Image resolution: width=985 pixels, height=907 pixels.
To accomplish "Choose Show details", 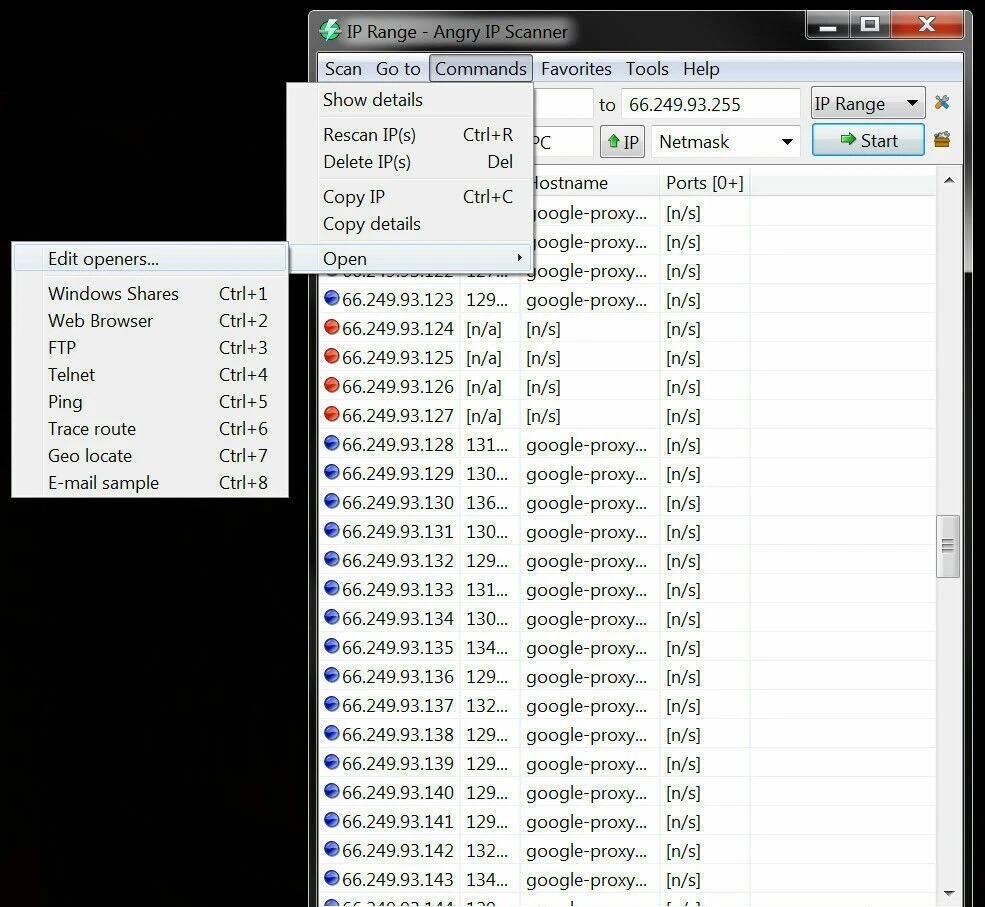I will point(410,100).
